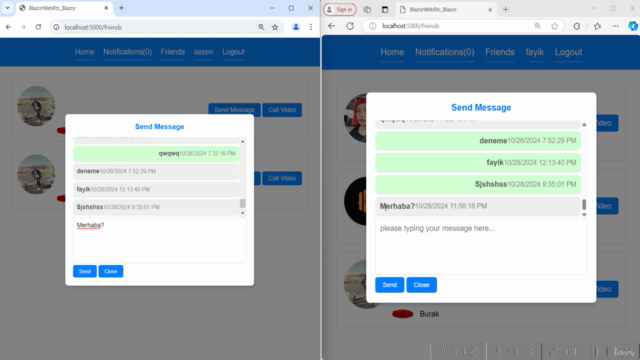
Task: Add a new tab in Edge window
Action: (506, 9)
